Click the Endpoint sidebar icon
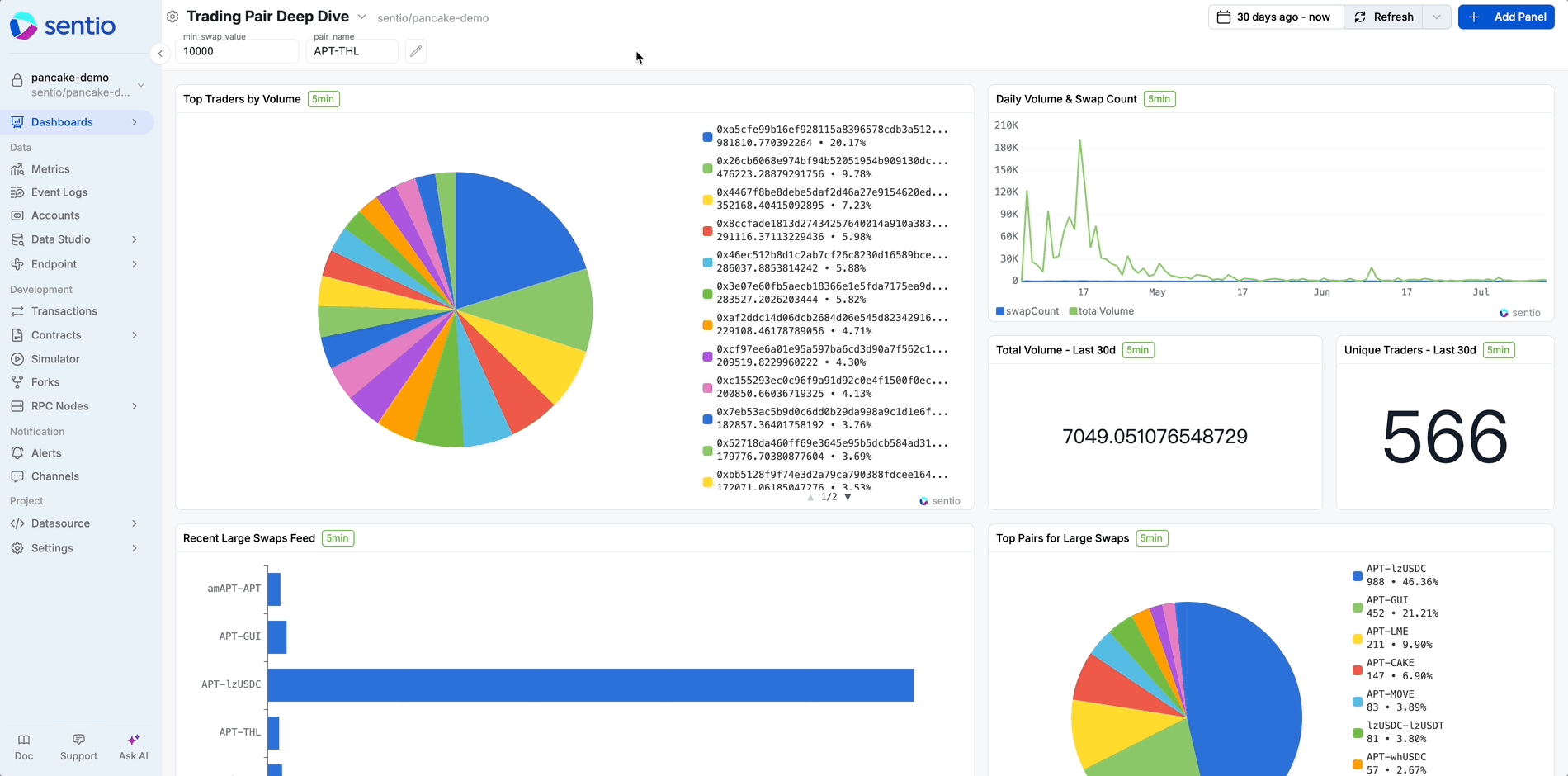 17,264
